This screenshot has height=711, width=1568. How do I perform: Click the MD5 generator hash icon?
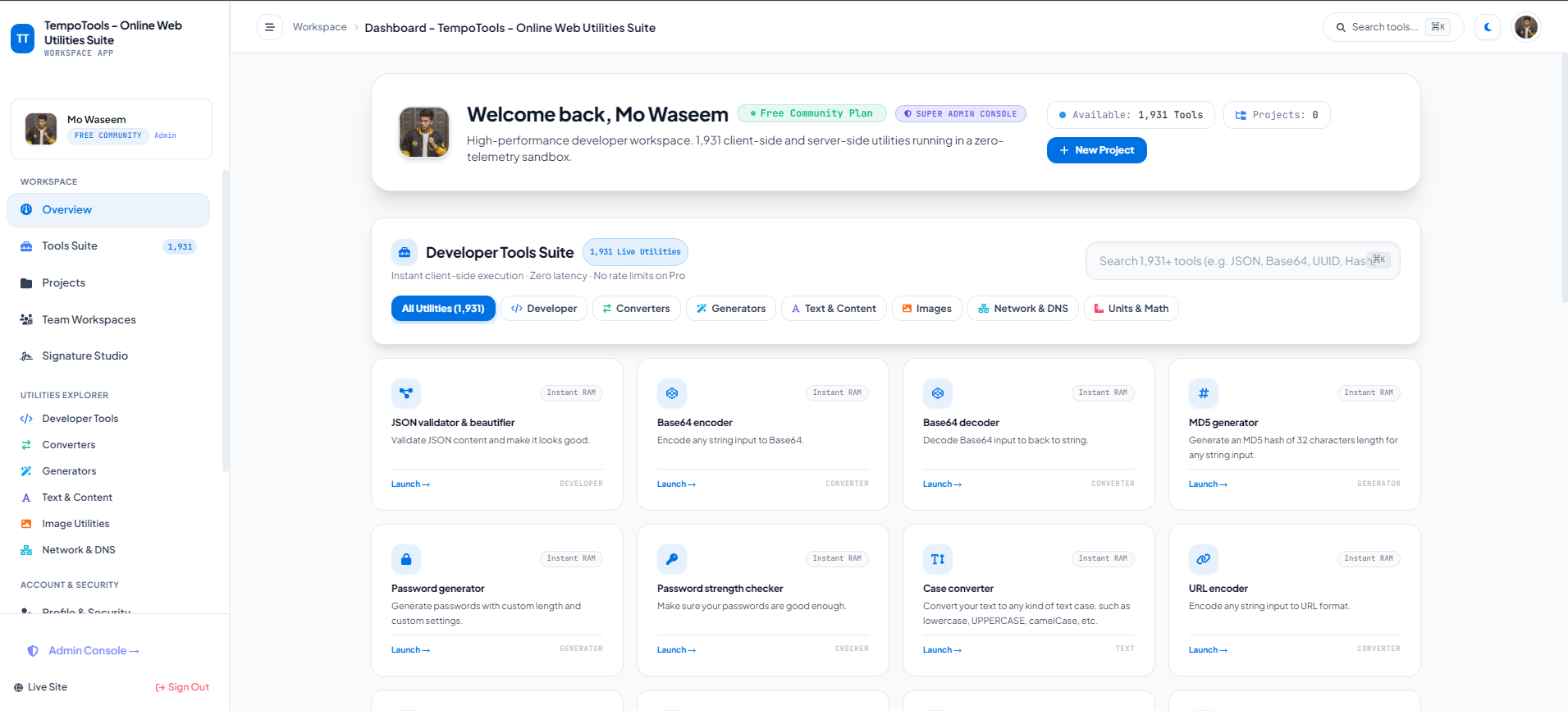point(1204,393)
